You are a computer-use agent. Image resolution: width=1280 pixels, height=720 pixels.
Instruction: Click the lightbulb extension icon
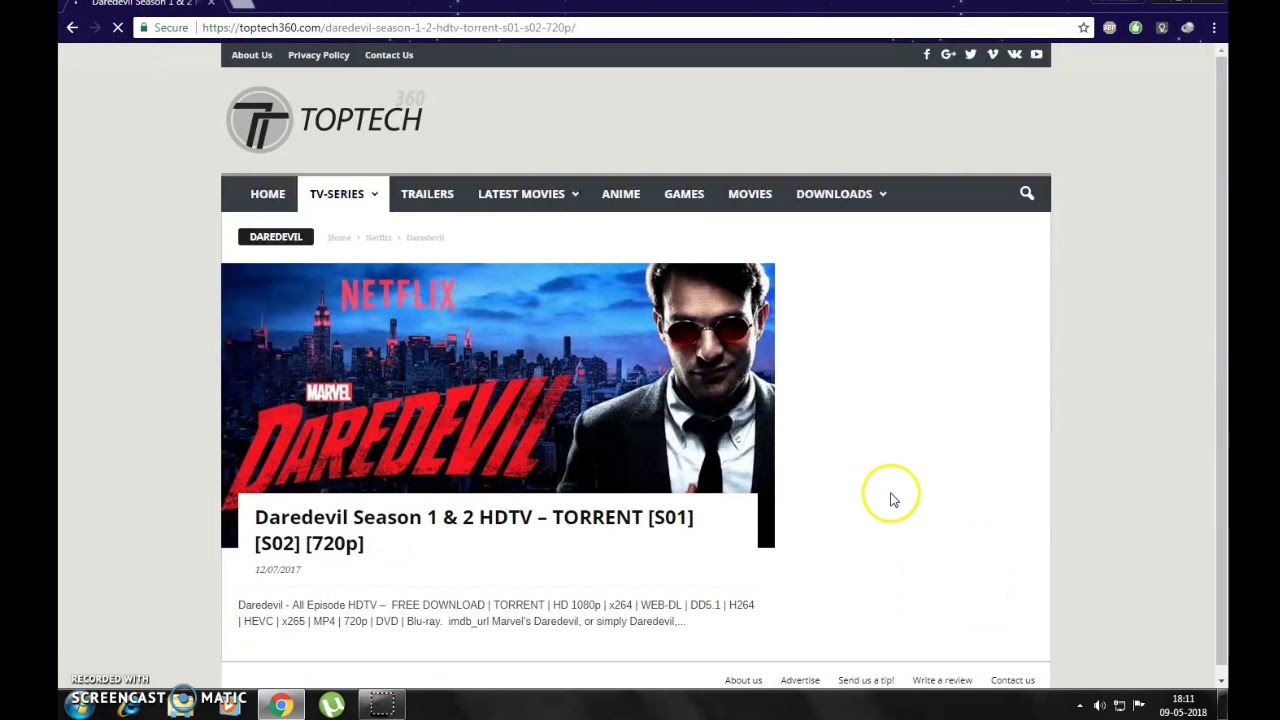tap(1161, 28)
